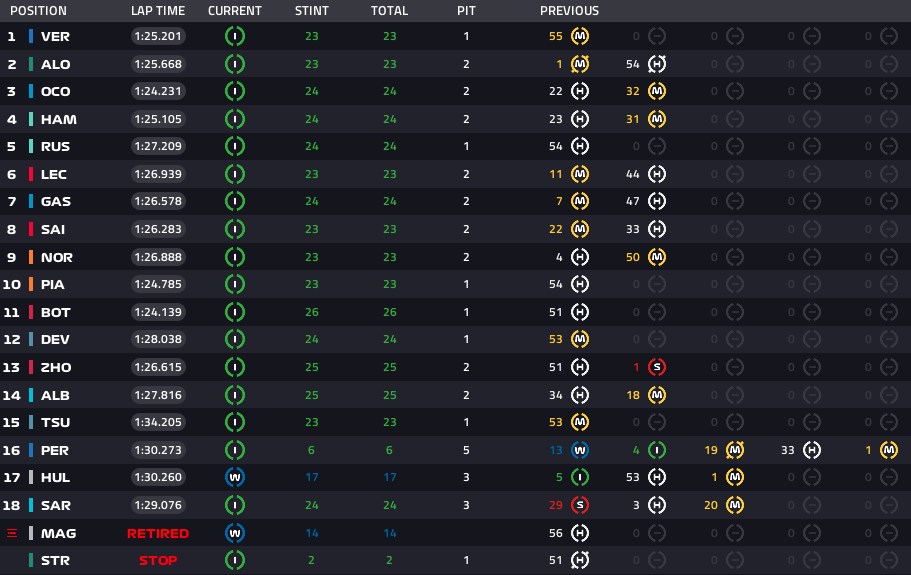Screen dimensions: 911x575
Task: Click SAR's red soft tyre icon
Action: click(x=580, y=505)
